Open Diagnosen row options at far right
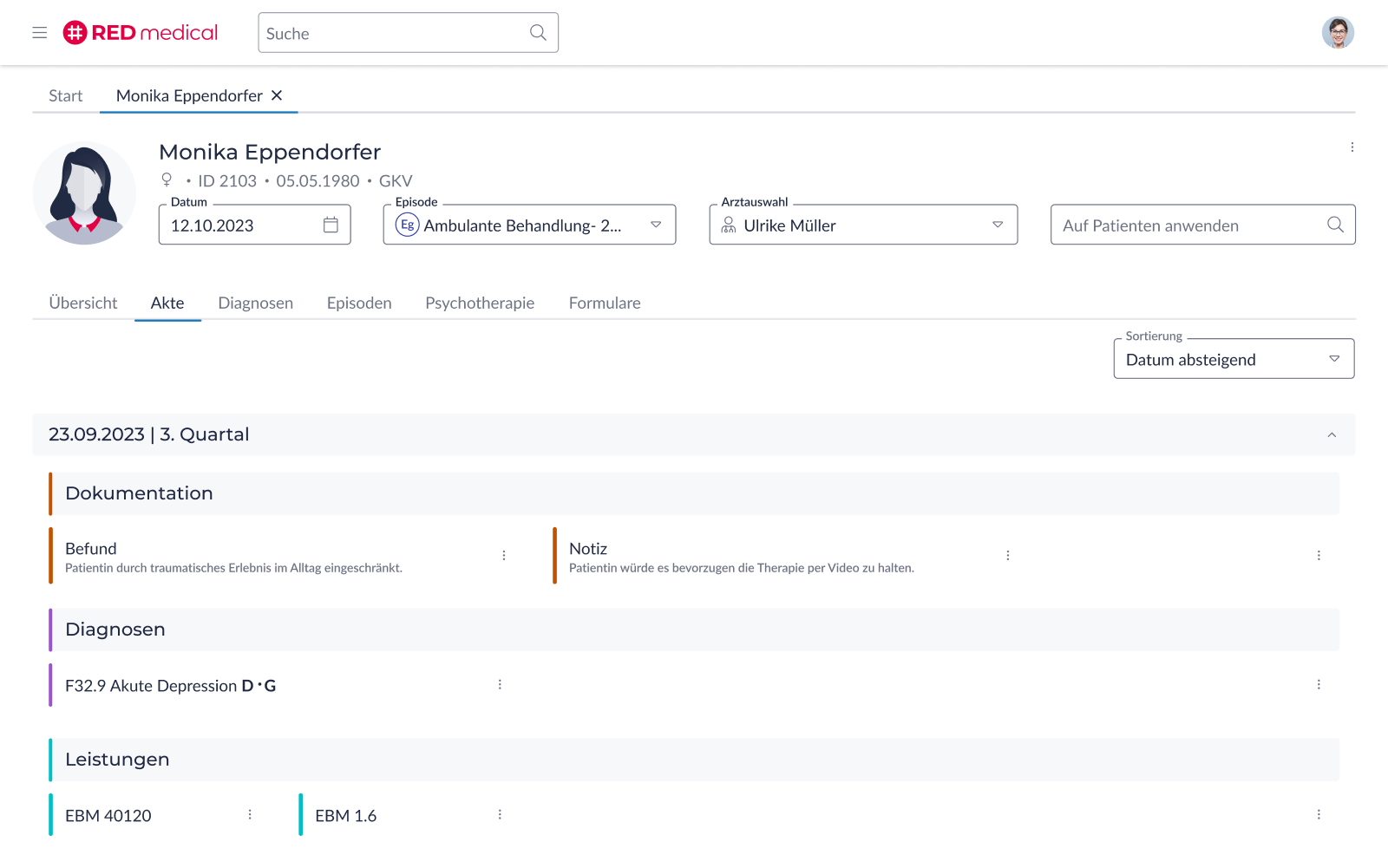 (1319, 685)
